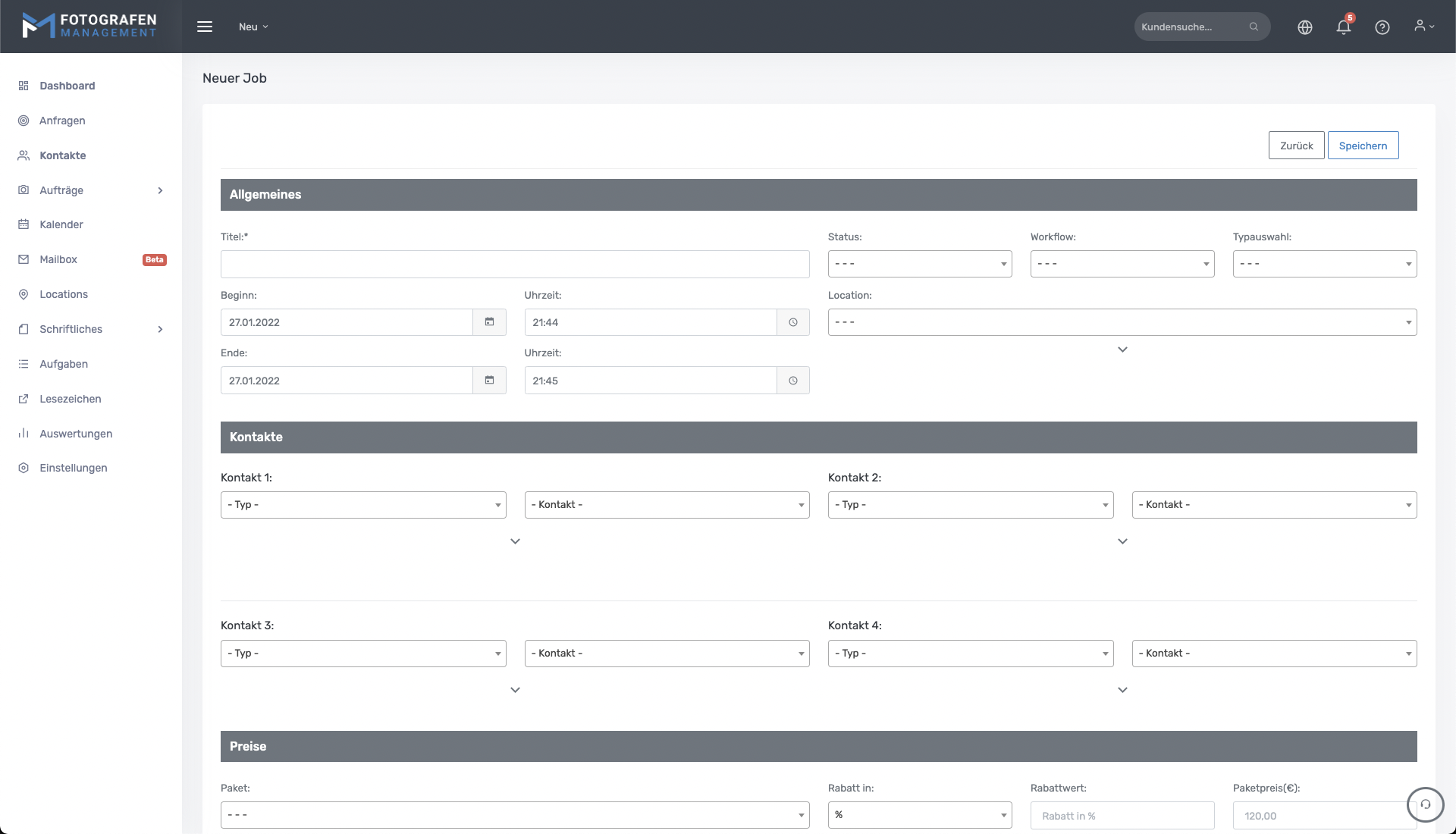Click the search icon in Kundensuche
The image size is (1456, 834).
click(1254, 27)
